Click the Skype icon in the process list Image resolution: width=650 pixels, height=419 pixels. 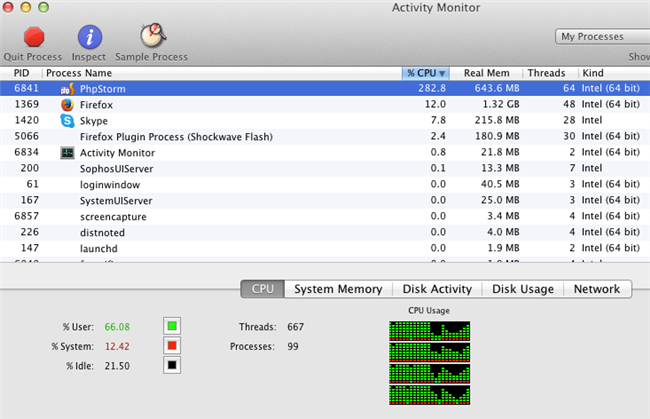[x=67, y=121]
